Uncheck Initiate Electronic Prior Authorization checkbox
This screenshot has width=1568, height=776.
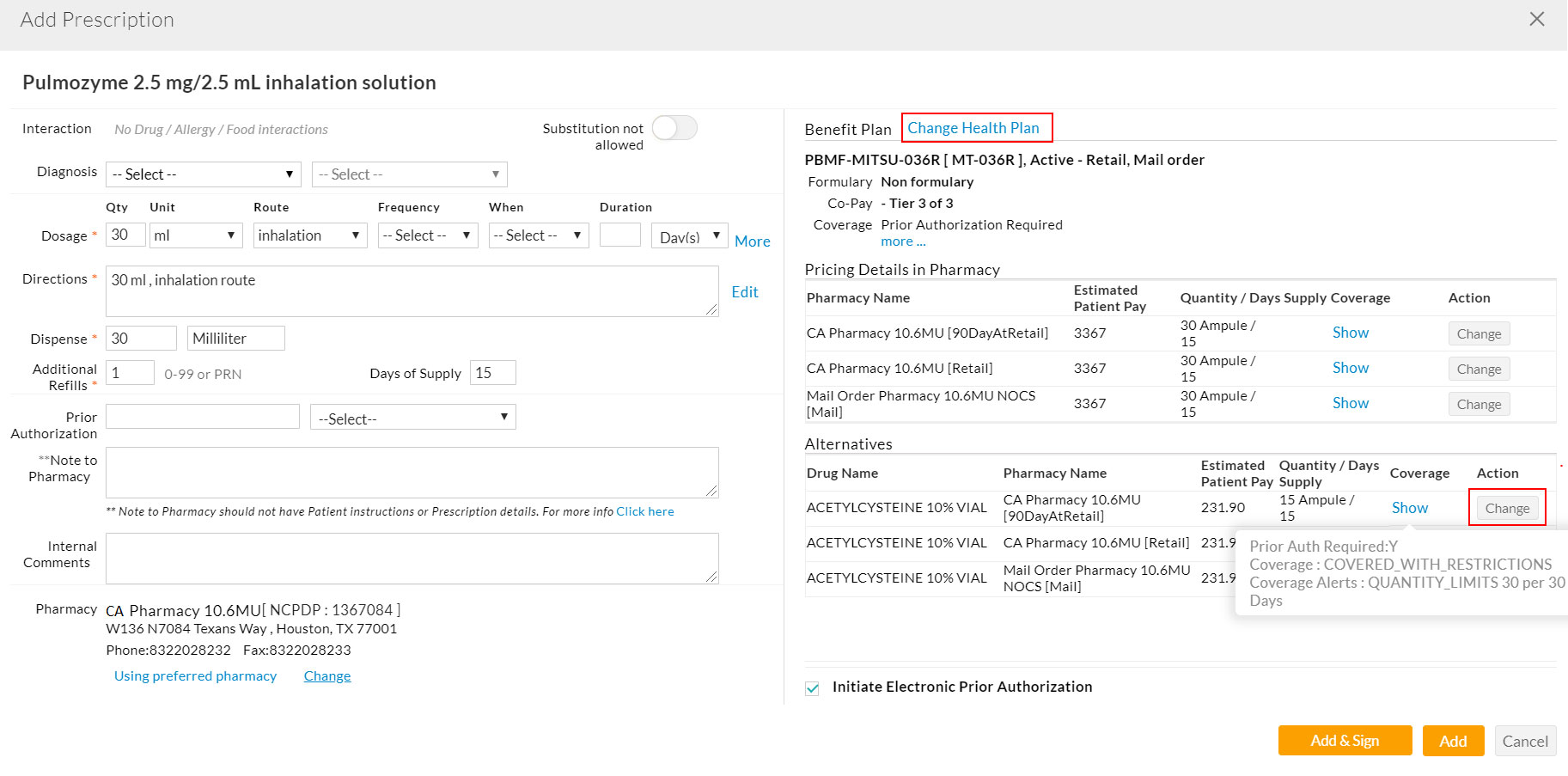pyautogui.click(x=812, y=688)
